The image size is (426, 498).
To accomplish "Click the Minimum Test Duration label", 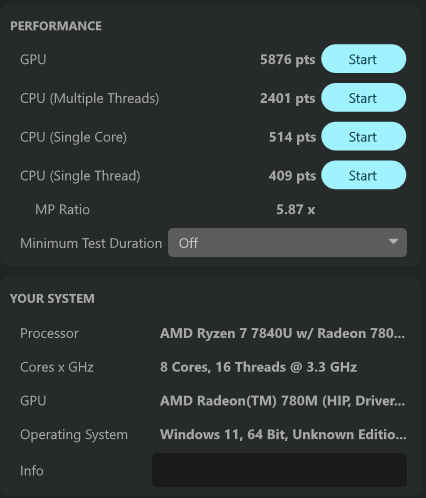I will [91, 243].
